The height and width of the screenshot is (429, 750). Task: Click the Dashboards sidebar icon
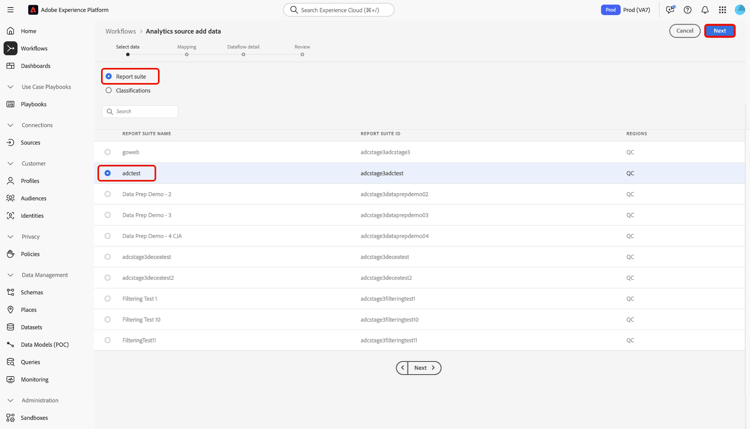(x=11, y=66)
